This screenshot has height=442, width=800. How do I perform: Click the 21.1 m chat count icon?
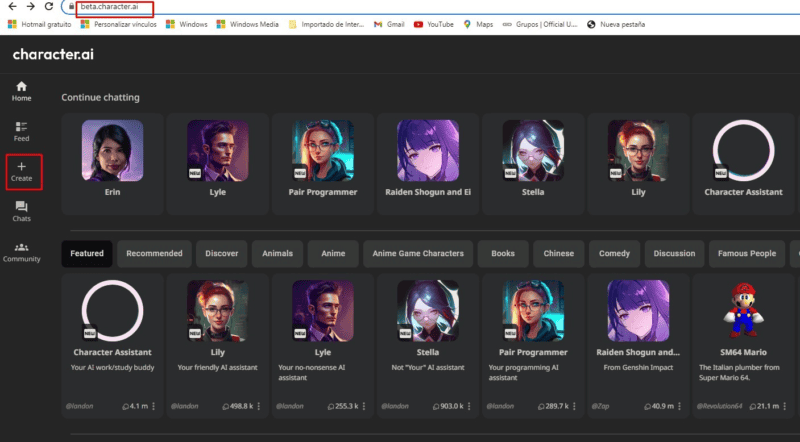tap(753, 407)
